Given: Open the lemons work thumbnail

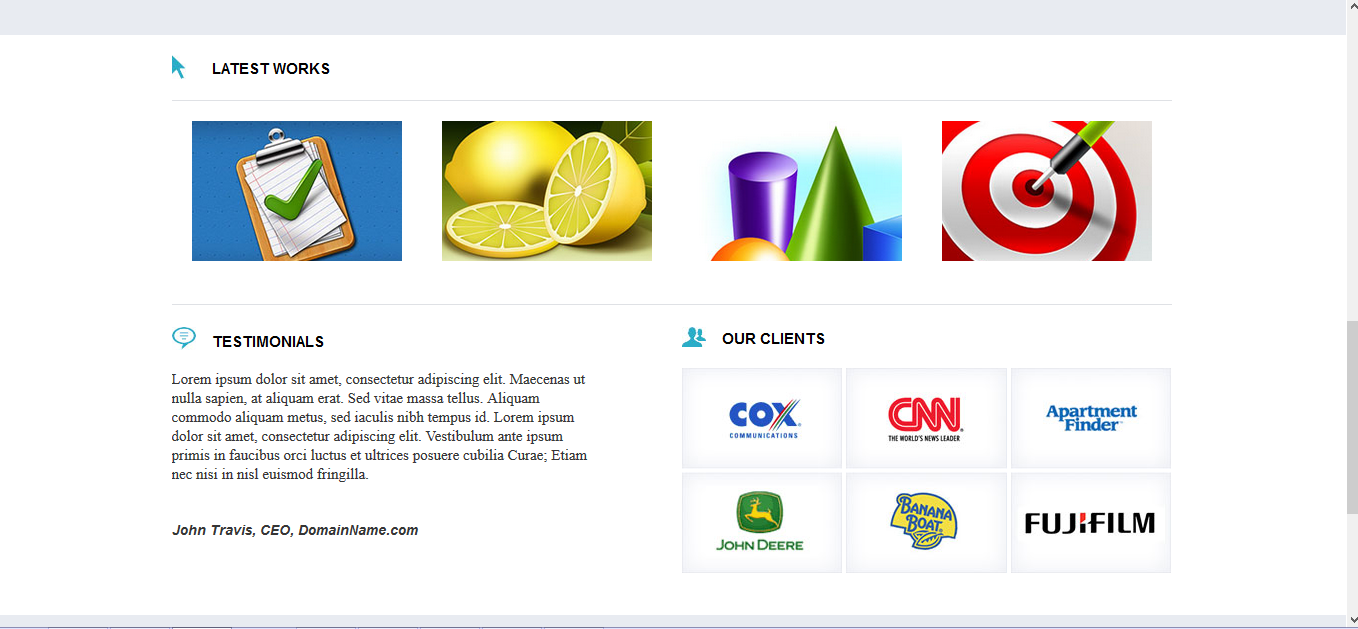Looking at the screenshot, I should click(547, 191).
